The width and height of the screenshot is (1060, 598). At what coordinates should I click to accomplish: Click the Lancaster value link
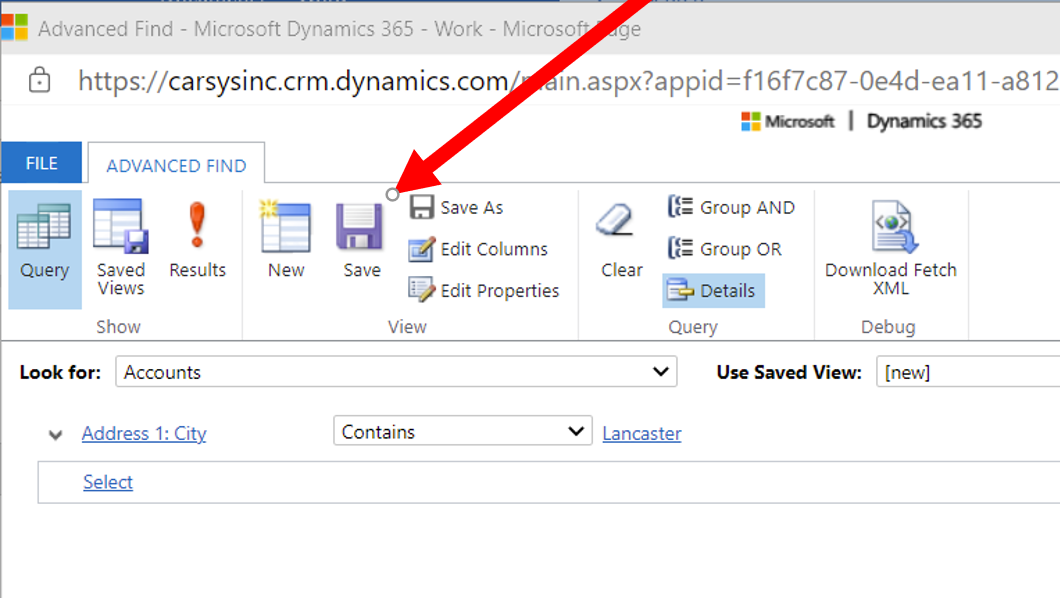coord(642,433)
